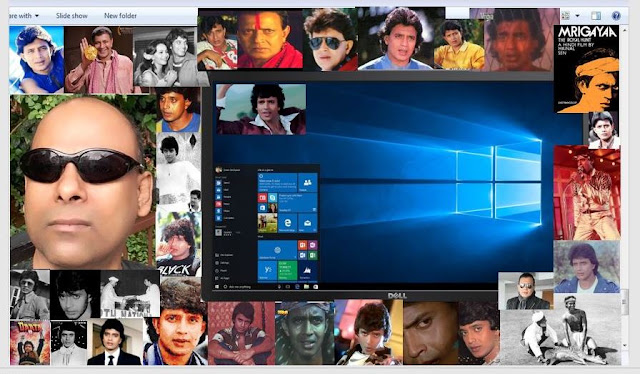Select the man in light blue shirt photo
This screenshot has height=374, width=640.
coord(395,39)
